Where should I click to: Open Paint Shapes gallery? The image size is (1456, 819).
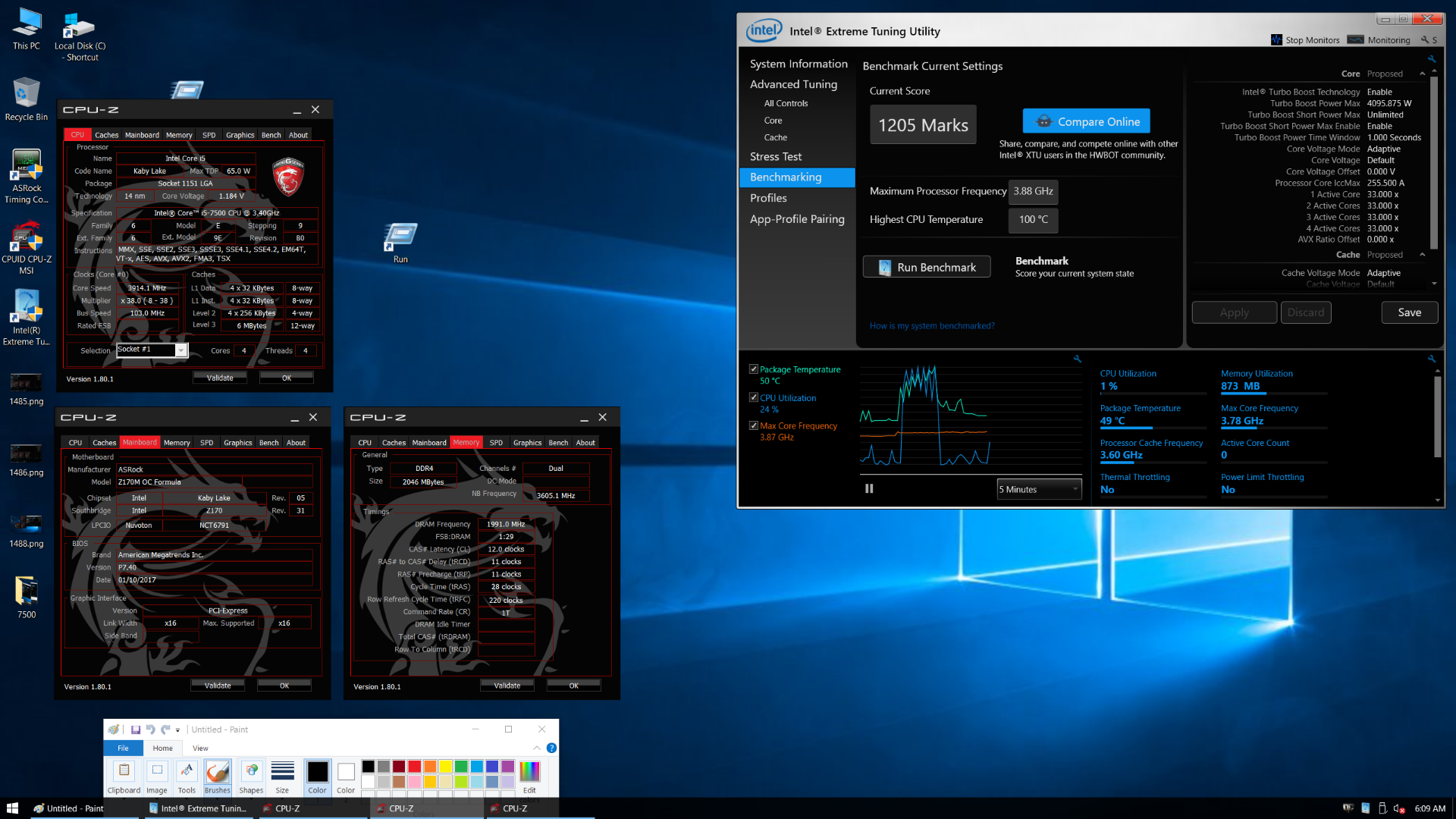[x=251, y=777]
